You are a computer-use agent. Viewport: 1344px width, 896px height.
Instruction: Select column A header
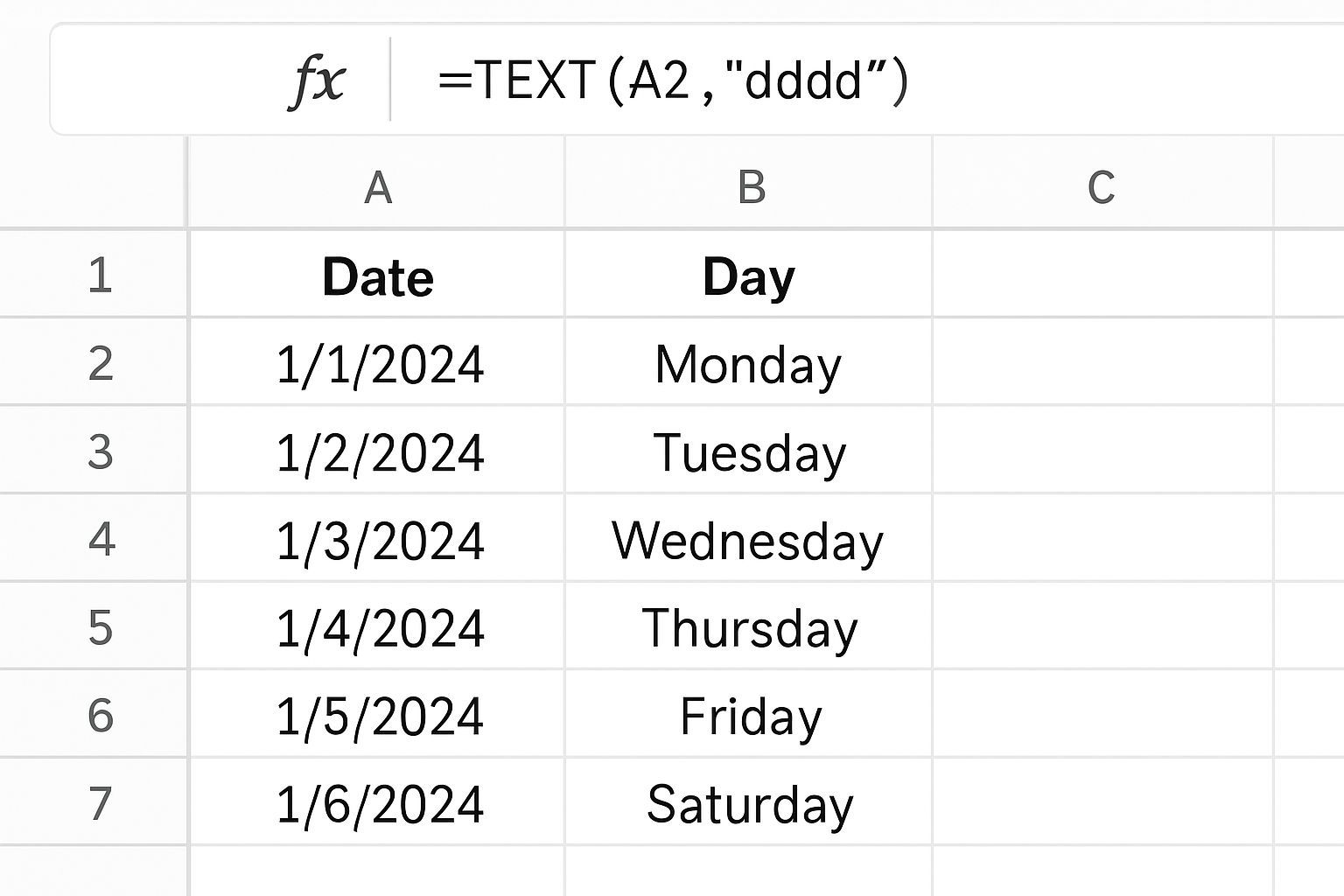[x=377, y=185]
